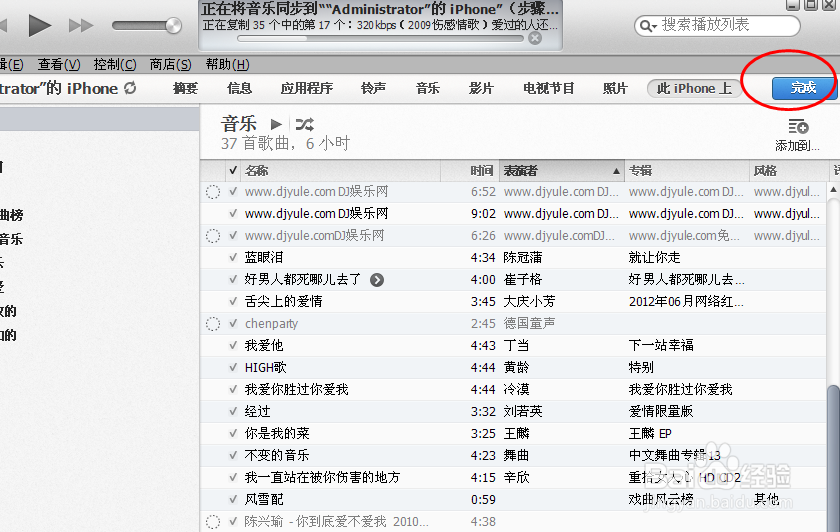Click arrow icon beside 好男人都死哪儿去了
This screenshot has width=840, height=532.
[x=377, y=280]
